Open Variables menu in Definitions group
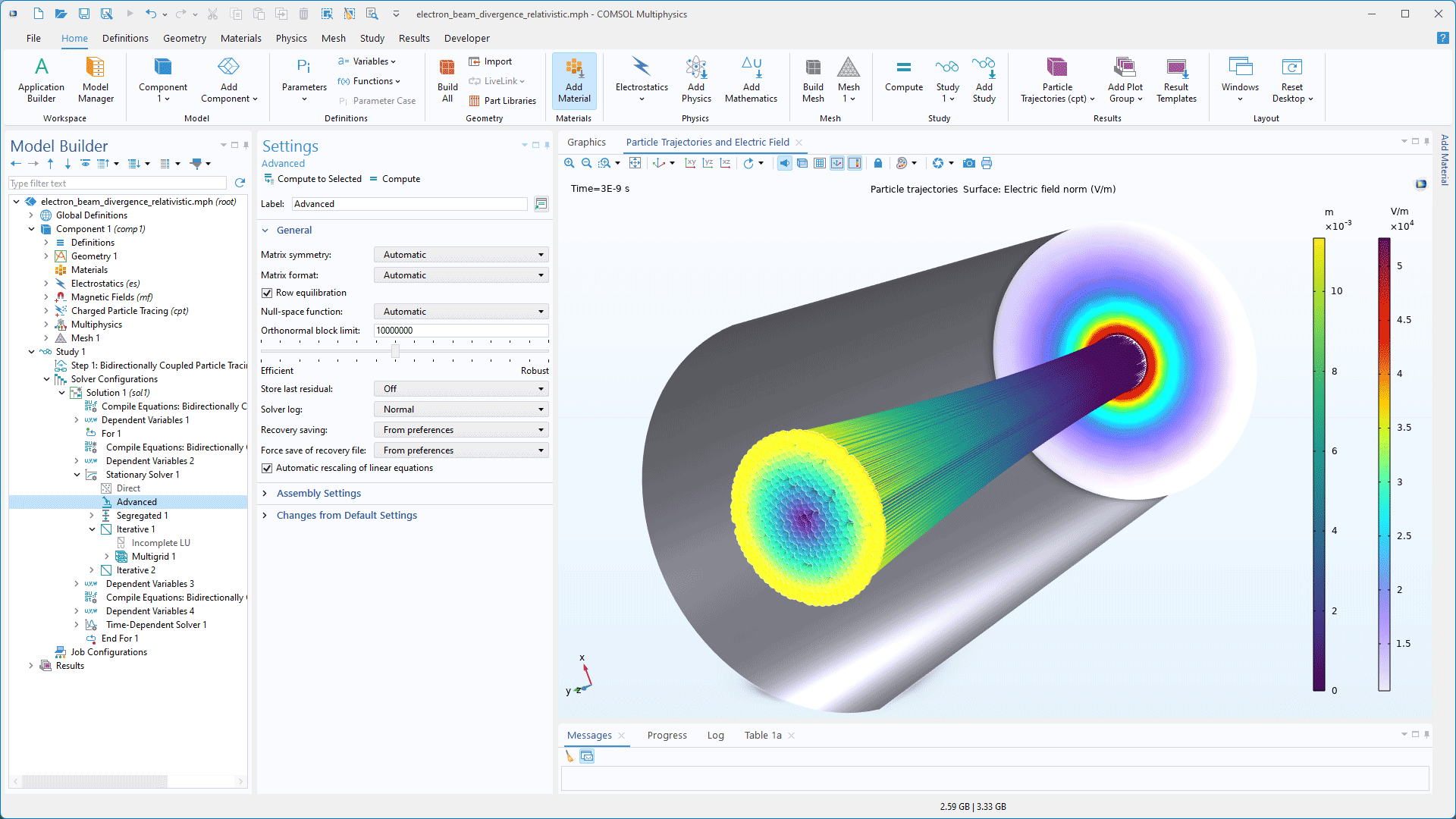 coord(367,61)
